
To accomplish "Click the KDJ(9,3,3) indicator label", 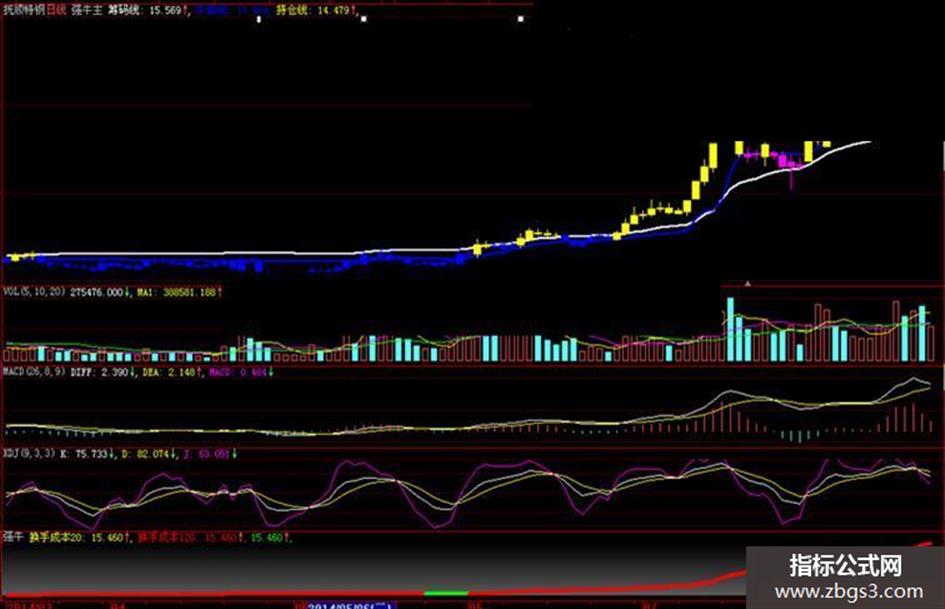I will point(29,453).
